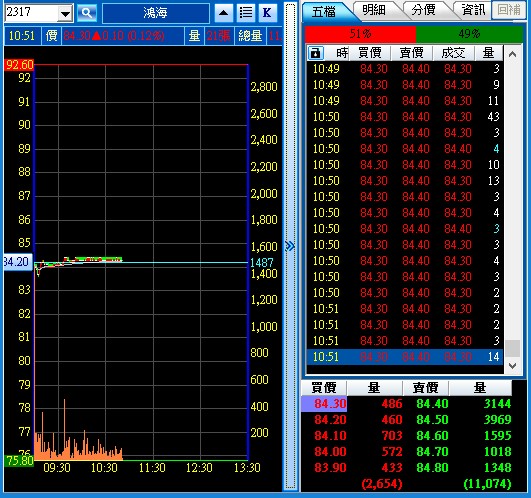Click the up-arrow button beside 鴻海
This screenshot has height=498, width=531.
click(x=224, y=13)
